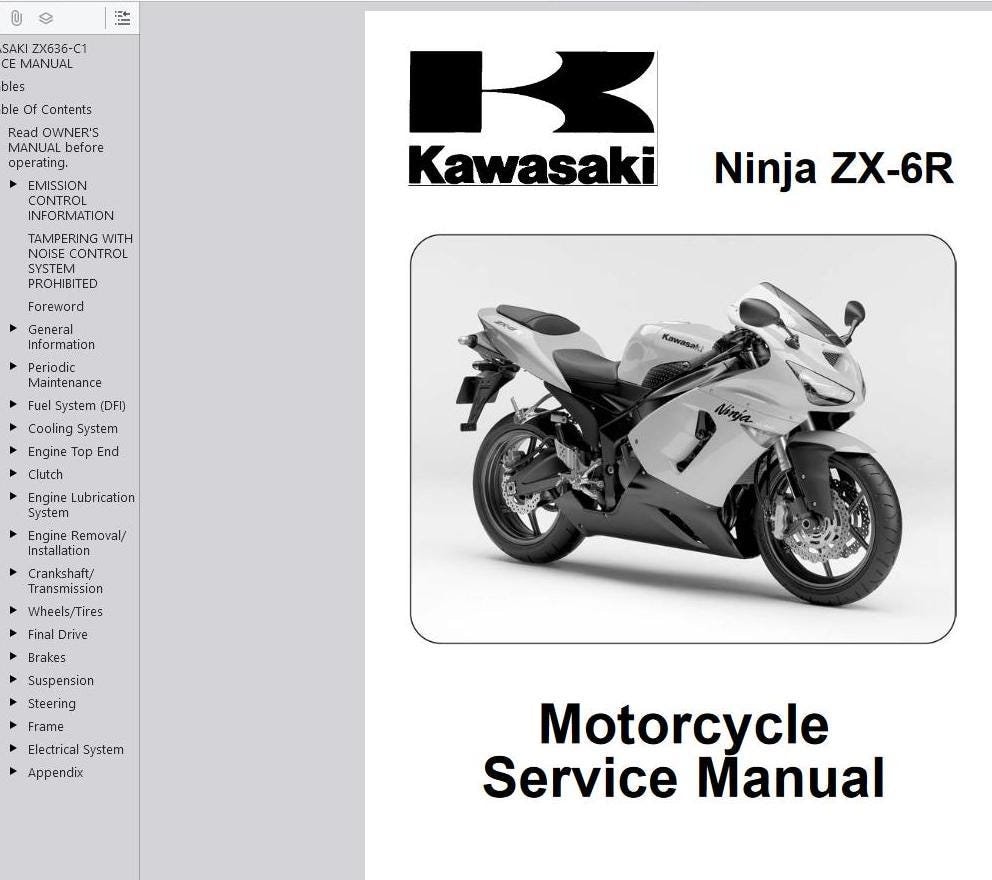Expand the Engine Top End bookmark
Screen dimensions: 992x880
[13, 451]
